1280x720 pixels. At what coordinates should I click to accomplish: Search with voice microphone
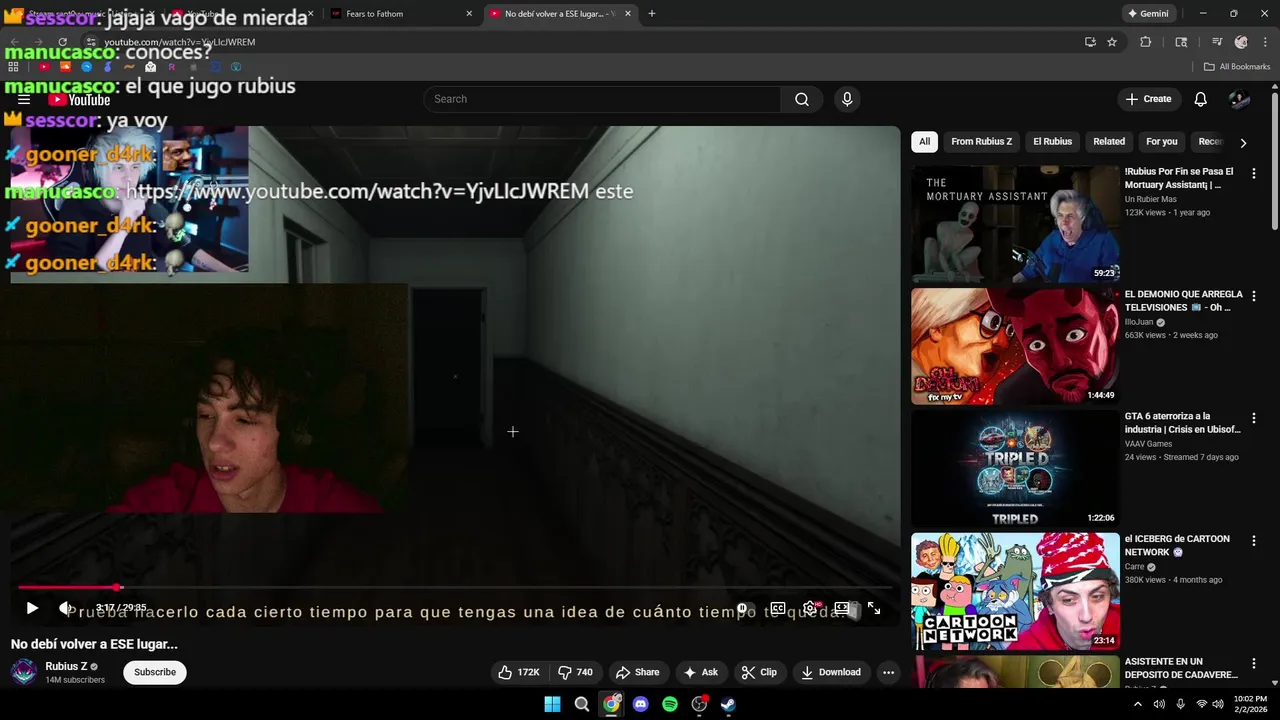[847, 99]
